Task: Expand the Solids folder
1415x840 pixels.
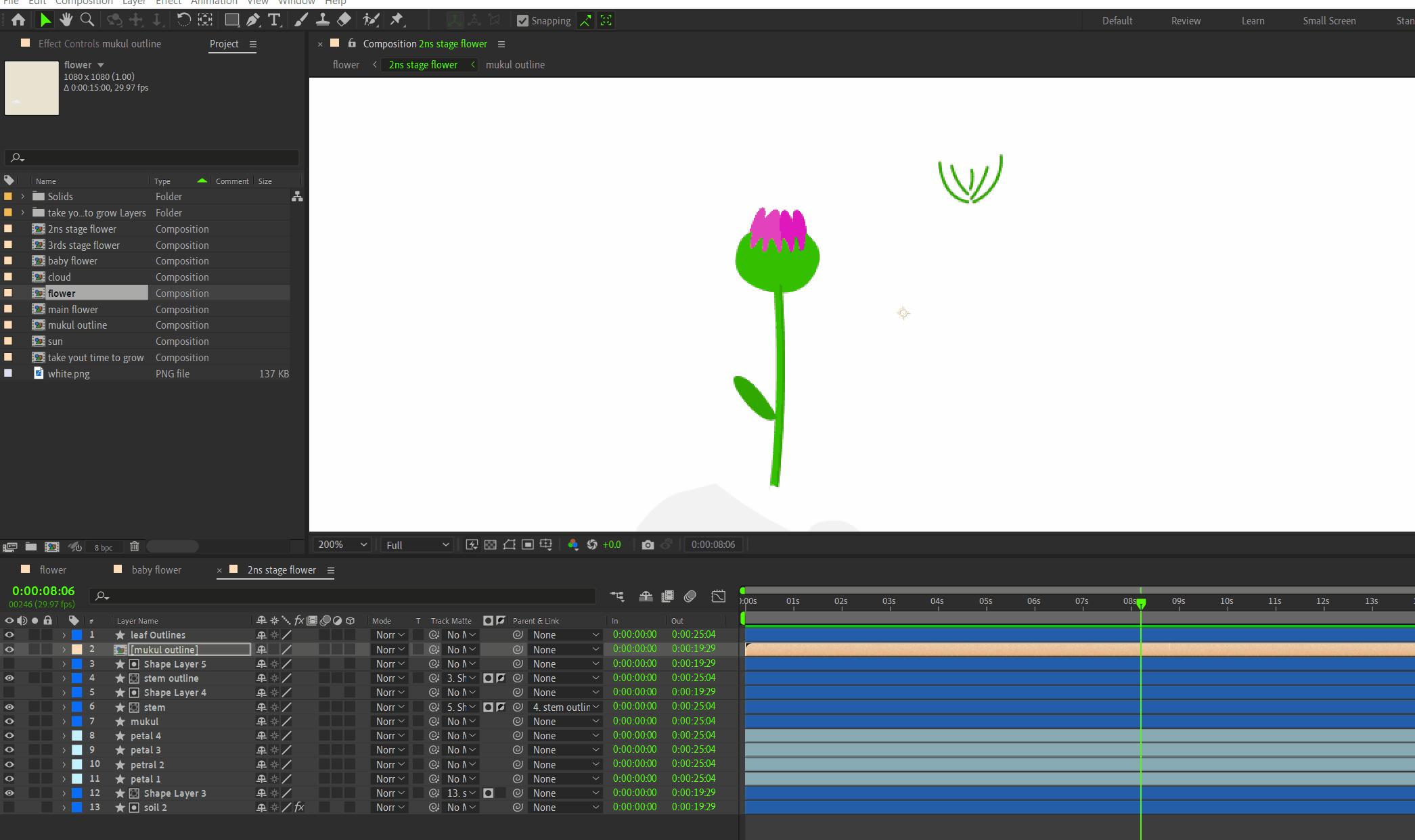Action: coord(23,197)
